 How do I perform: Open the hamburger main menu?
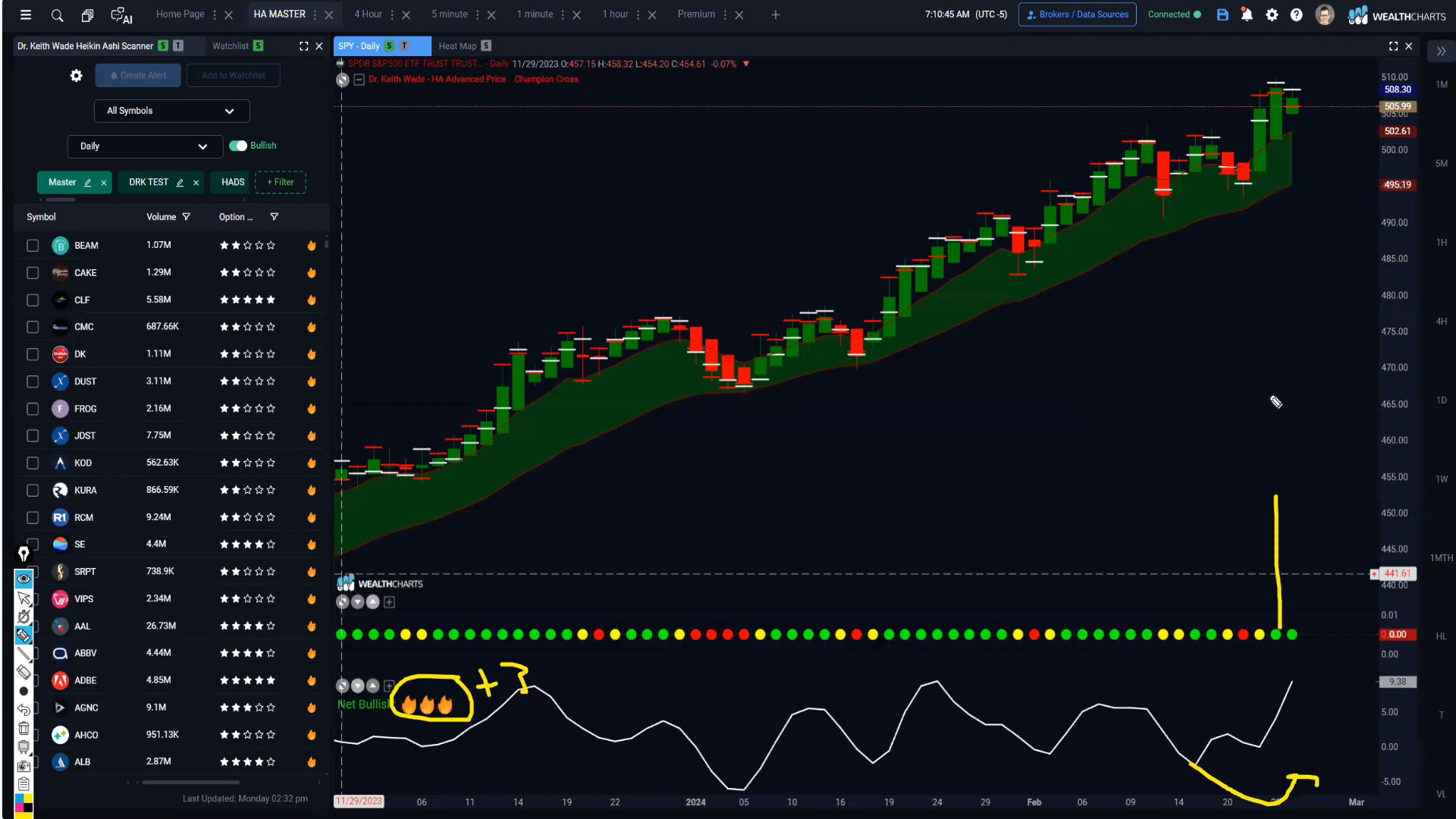click(x=25, y=14)
